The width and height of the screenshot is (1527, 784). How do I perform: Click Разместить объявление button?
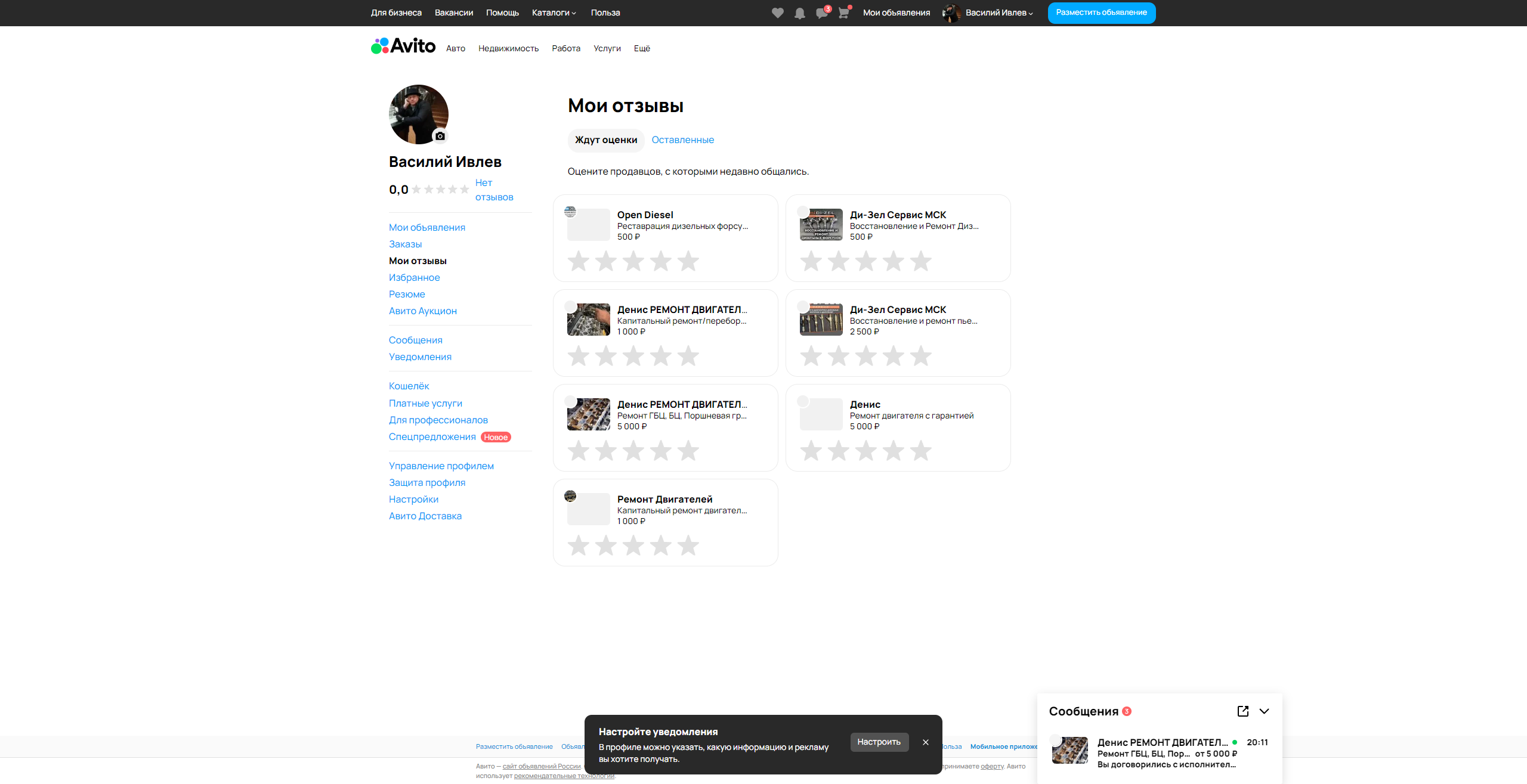point(1101,13)
